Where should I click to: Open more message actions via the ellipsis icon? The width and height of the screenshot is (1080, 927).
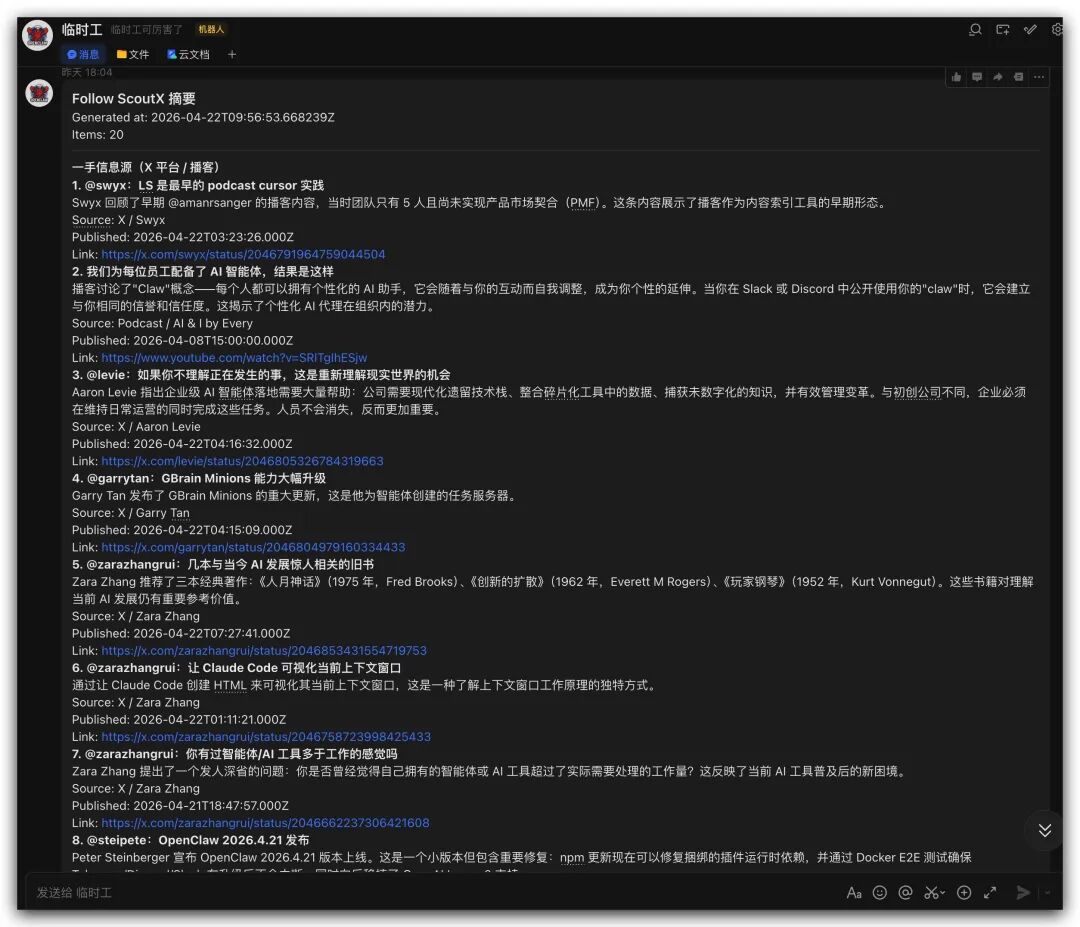tap(1039, 76)
